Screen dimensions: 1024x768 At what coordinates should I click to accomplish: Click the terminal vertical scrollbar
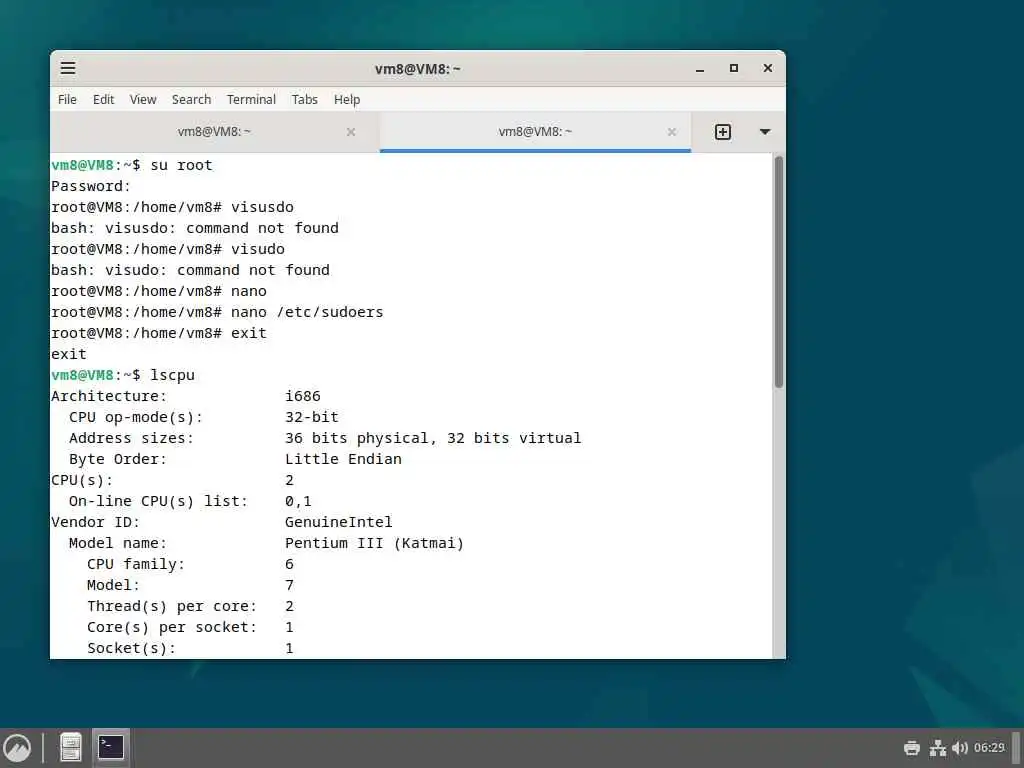pyautogui.click(x=778, y=272)
